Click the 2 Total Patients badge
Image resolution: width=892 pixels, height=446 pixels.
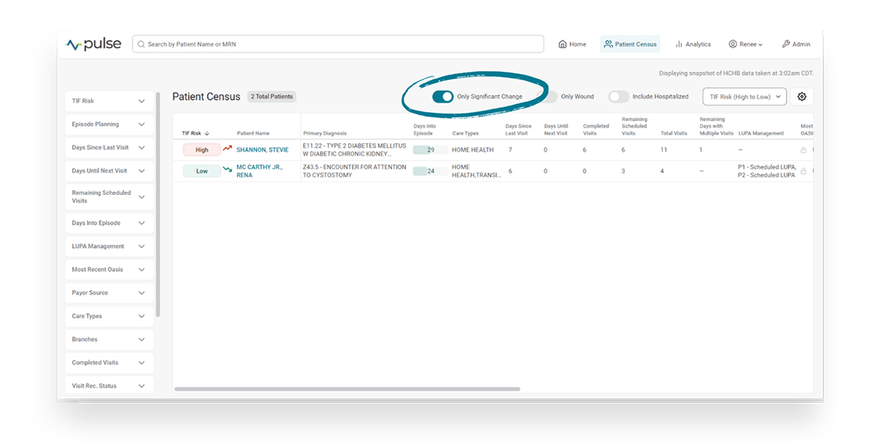point(272,97)
